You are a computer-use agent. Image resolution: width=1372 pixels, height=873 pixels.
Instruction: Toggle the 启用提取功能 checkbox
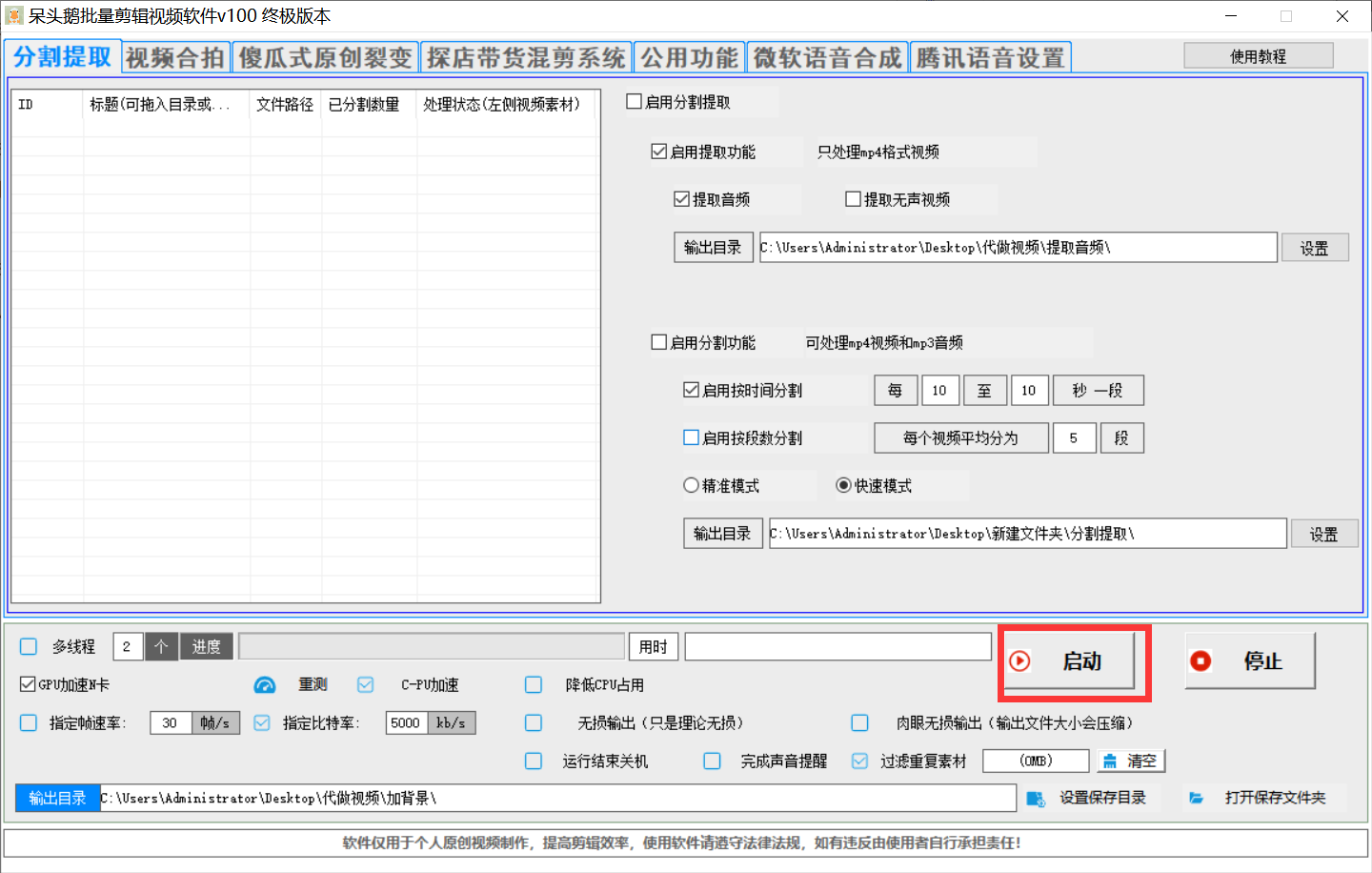(658, 151)
